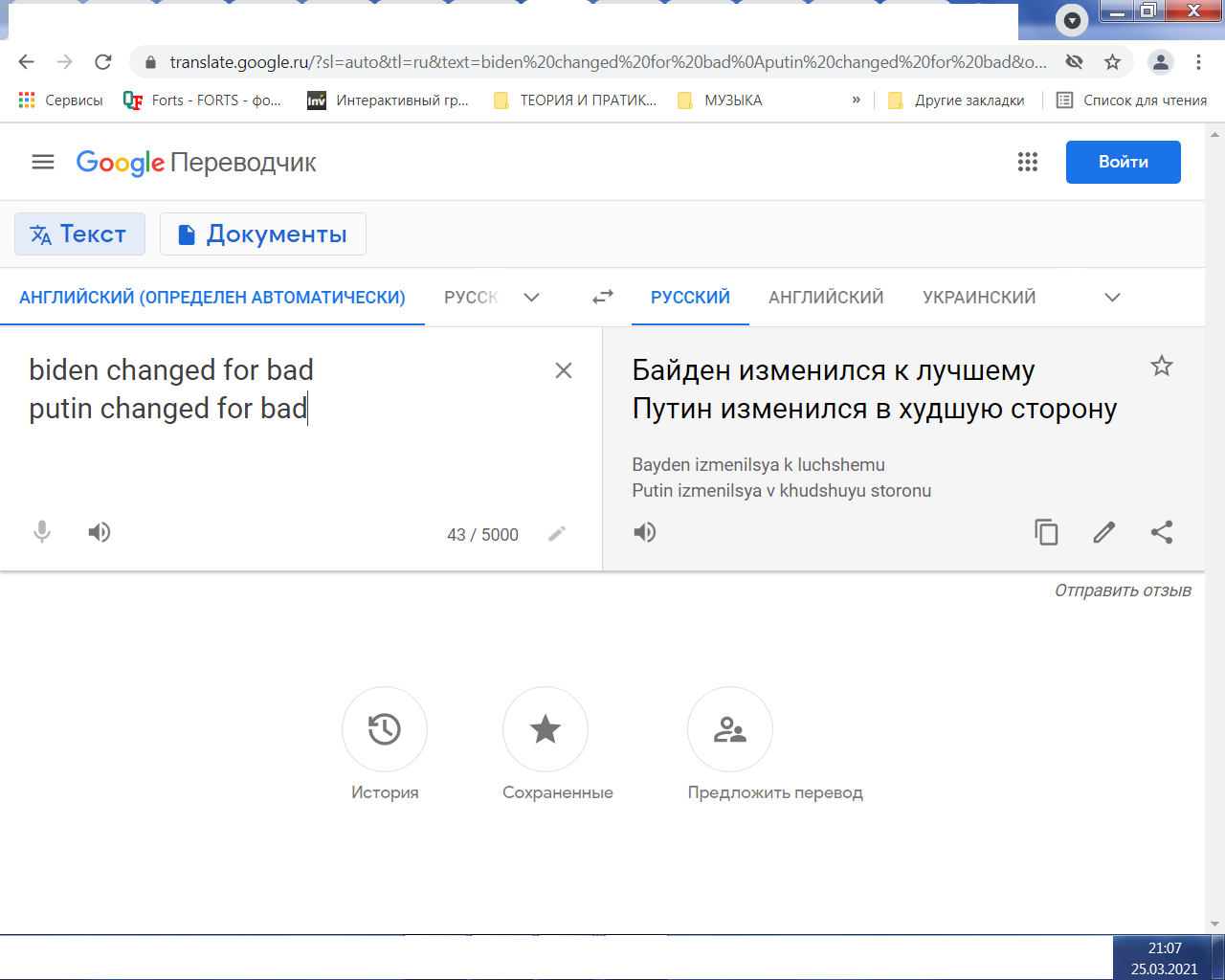Expand the source language list

[532, 298]
